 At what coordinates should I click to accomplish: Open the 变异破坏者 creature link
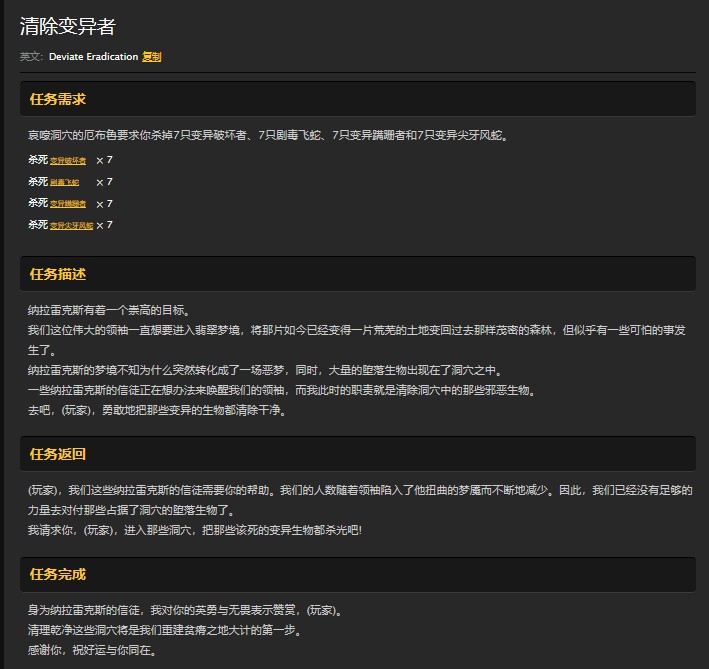point(68,160)
